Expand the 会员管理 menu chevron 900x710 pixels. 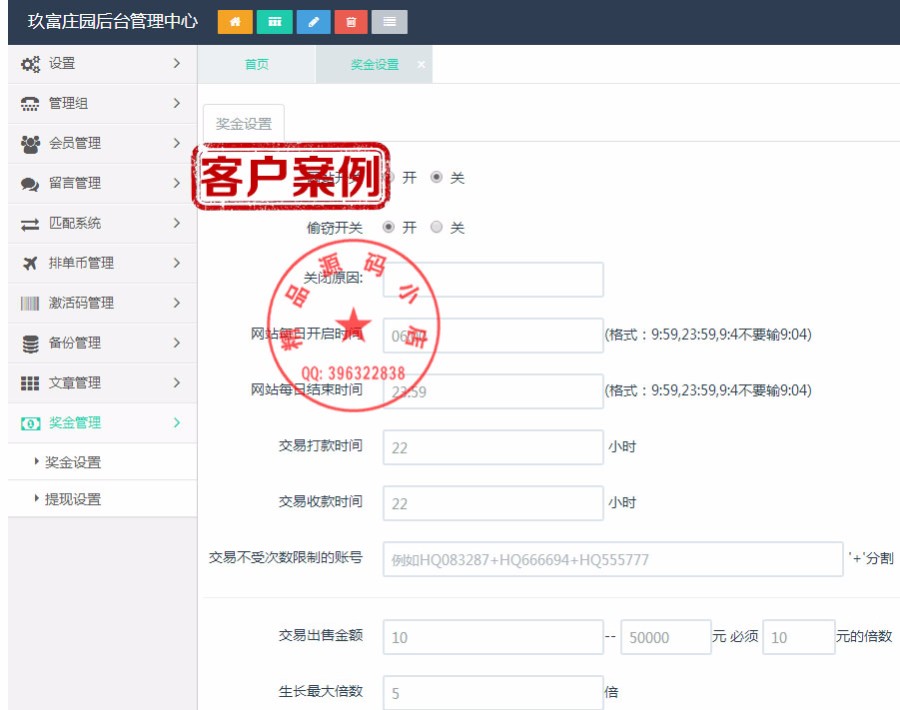(x=177, y=143)
